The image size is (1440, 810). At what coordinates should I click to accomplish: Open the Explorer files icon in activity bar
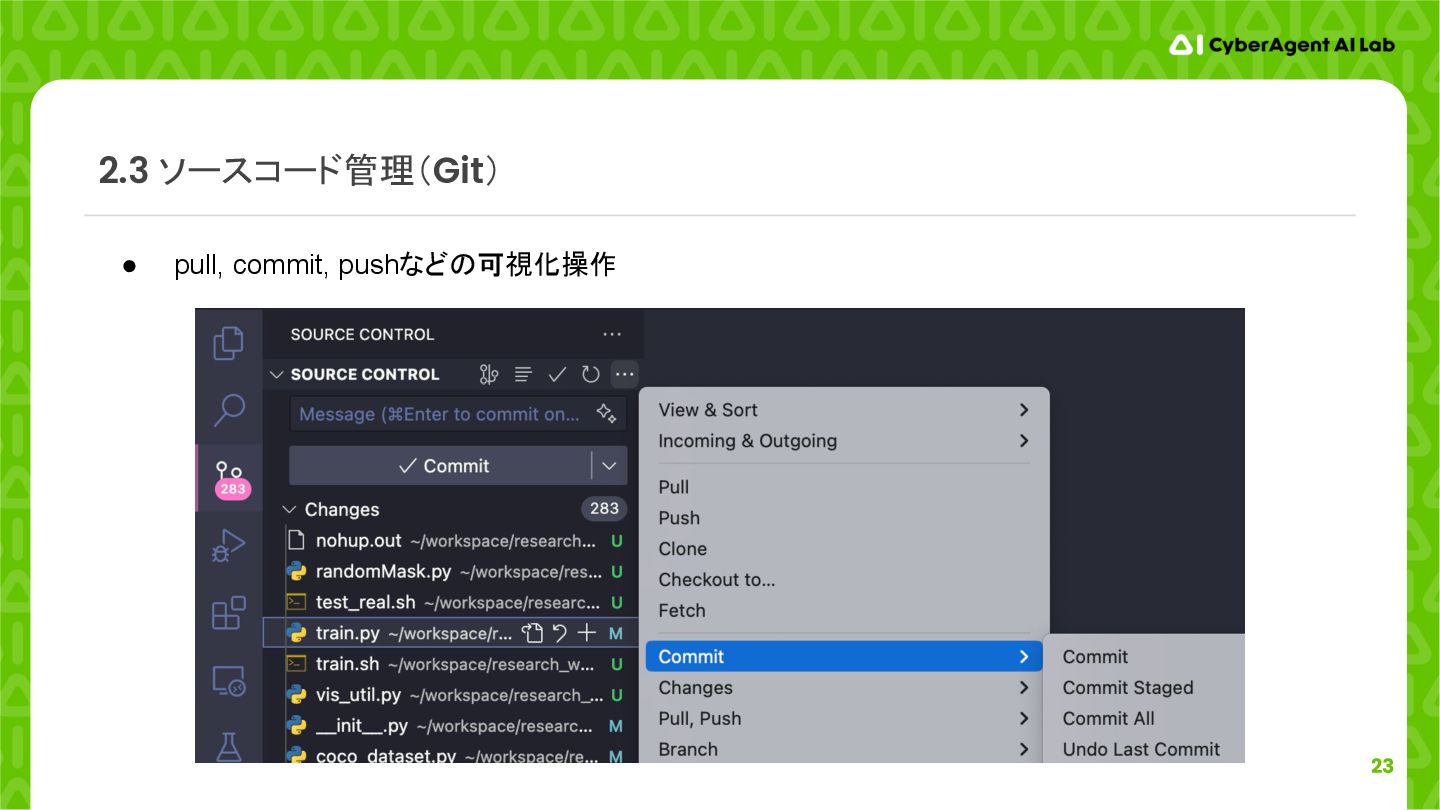pyautogui.click(x=228, y=343)
